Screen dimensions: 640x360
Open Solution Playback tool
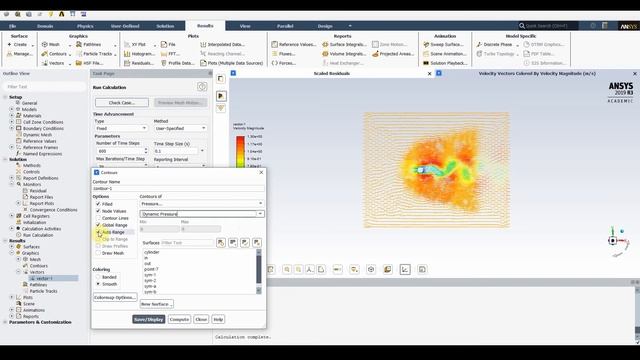(445, 63)
